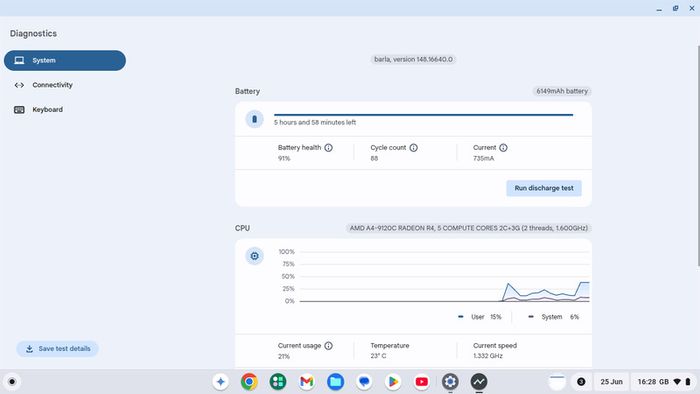
Task: Open the Keyboard diagnostics section
Action: [x=65, y=109]
